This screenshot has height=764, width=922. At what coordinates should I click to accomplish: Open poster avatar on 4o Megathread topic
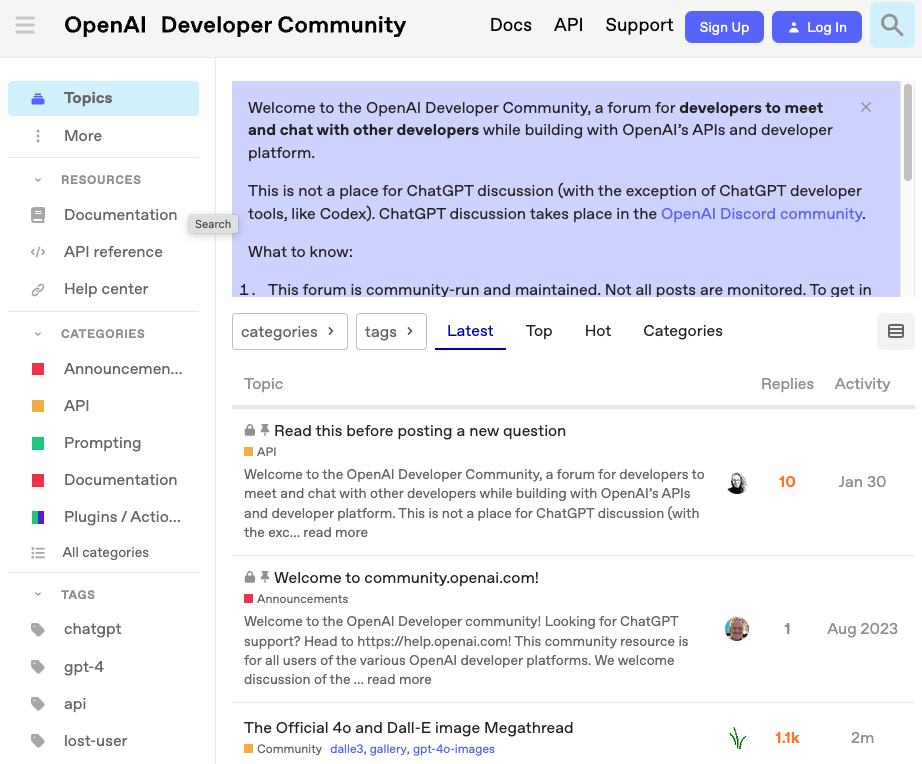pos(737,738)
